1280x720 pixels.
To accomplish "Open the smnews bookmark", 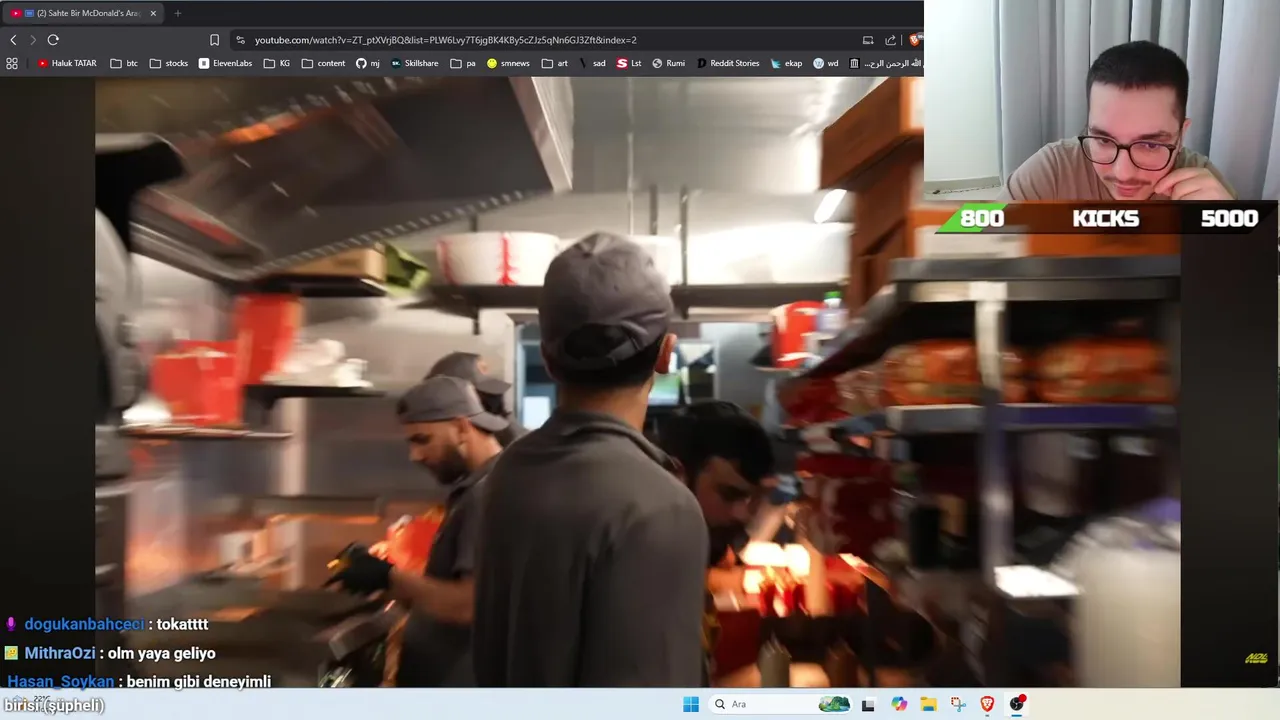I will [x=508, y=63].
